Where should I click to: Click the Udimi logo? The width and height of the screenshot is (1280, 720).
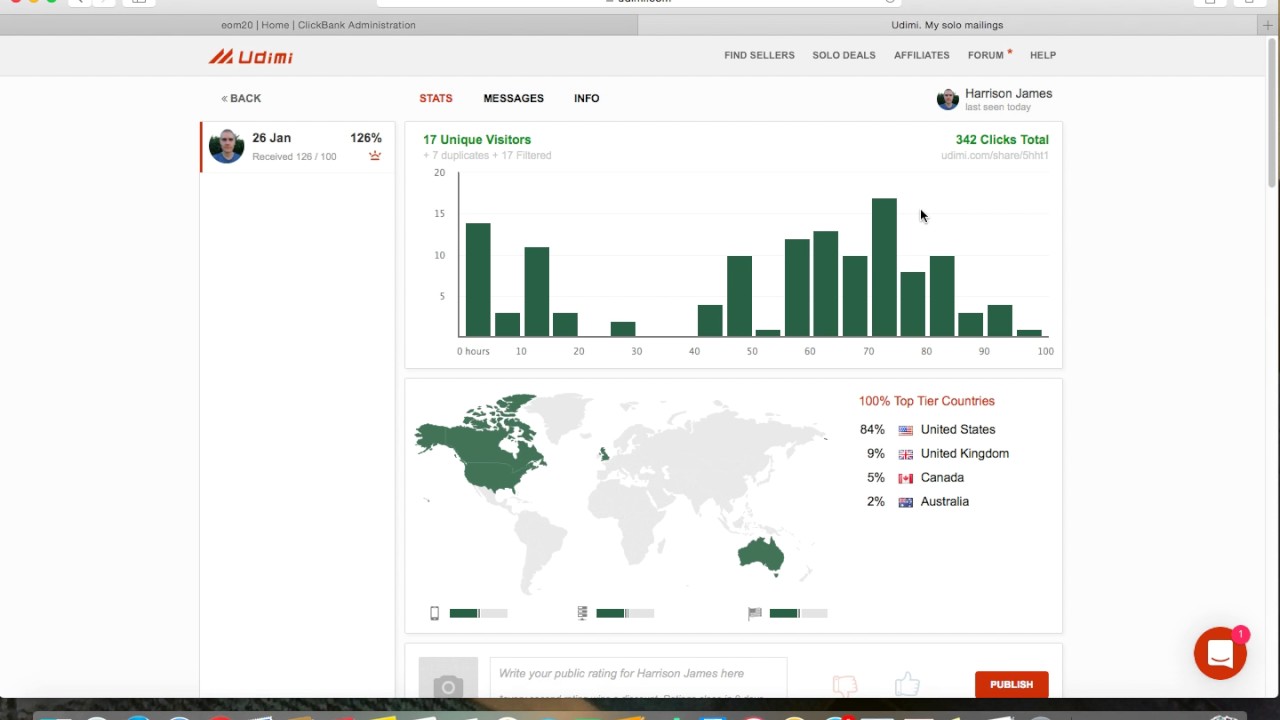(250, 56)
